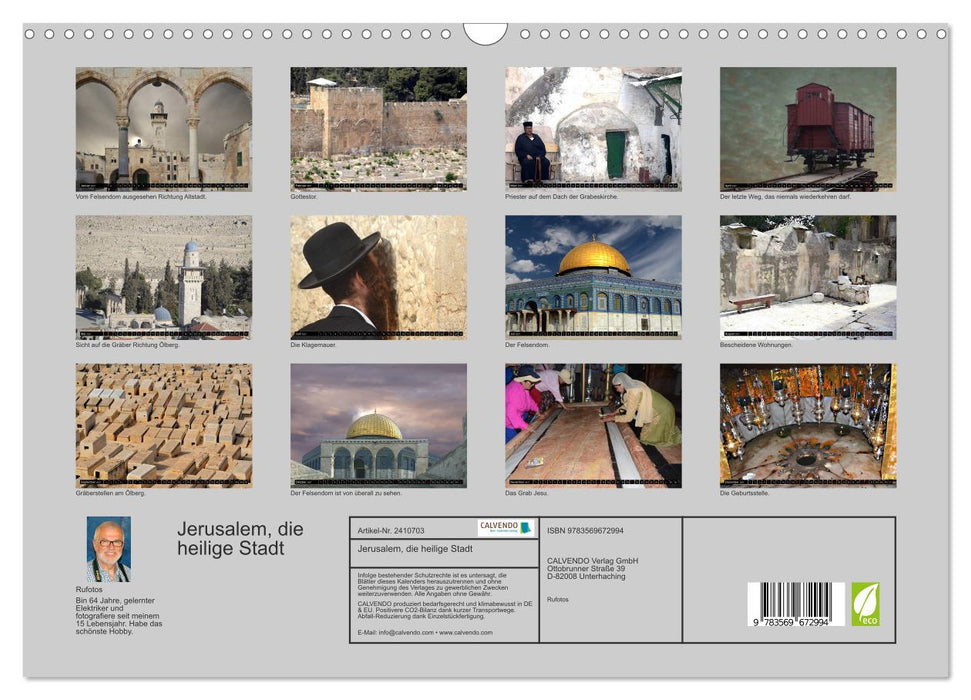Click the 'Ottobrunner Straße 39' line
This screenshot has width=971, height=700.
[586, 568]
